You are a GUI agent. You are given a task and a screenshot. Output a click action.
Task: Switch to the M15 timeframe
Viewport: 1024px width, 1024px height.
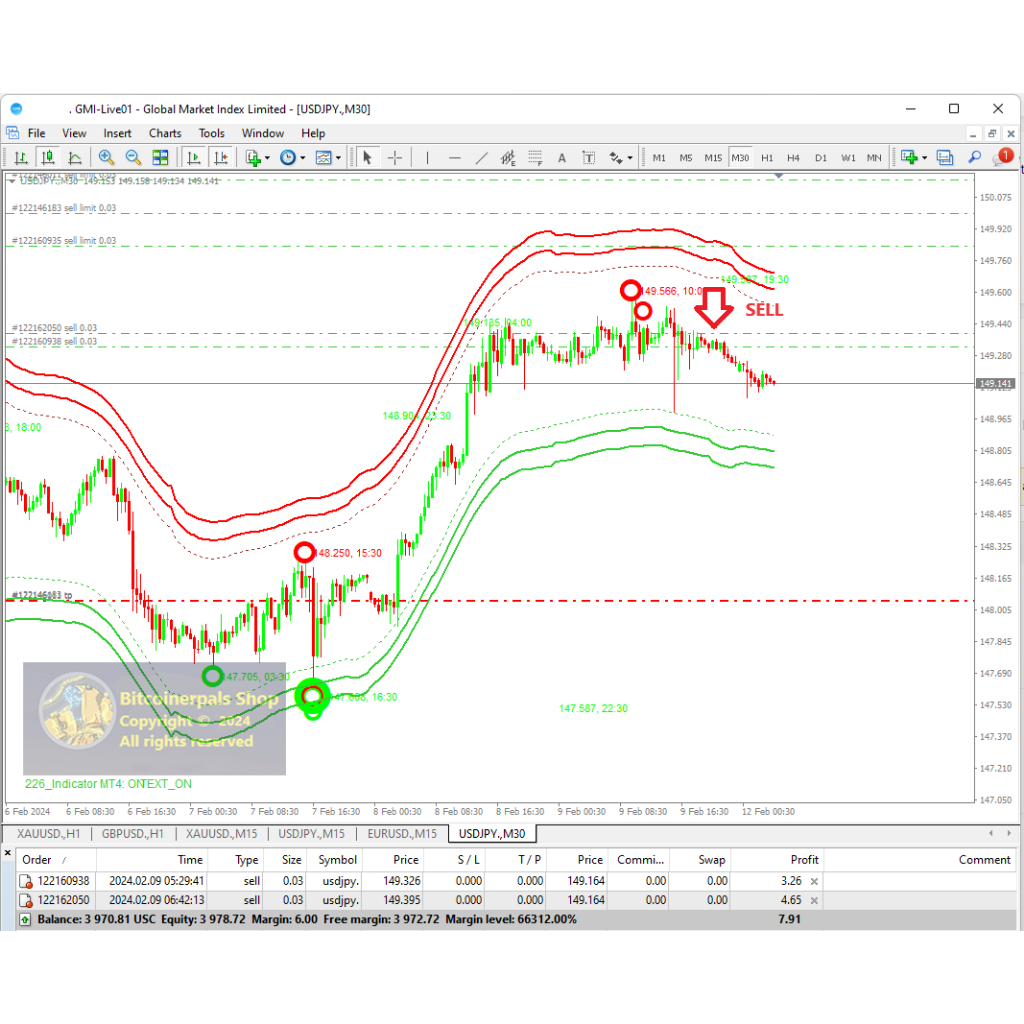pyautogui.click(x=713, y=157)
